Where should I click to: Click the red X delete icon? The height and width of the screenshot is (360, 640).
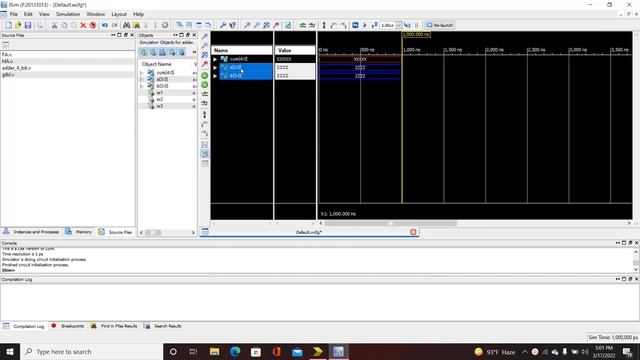(83, 25)
